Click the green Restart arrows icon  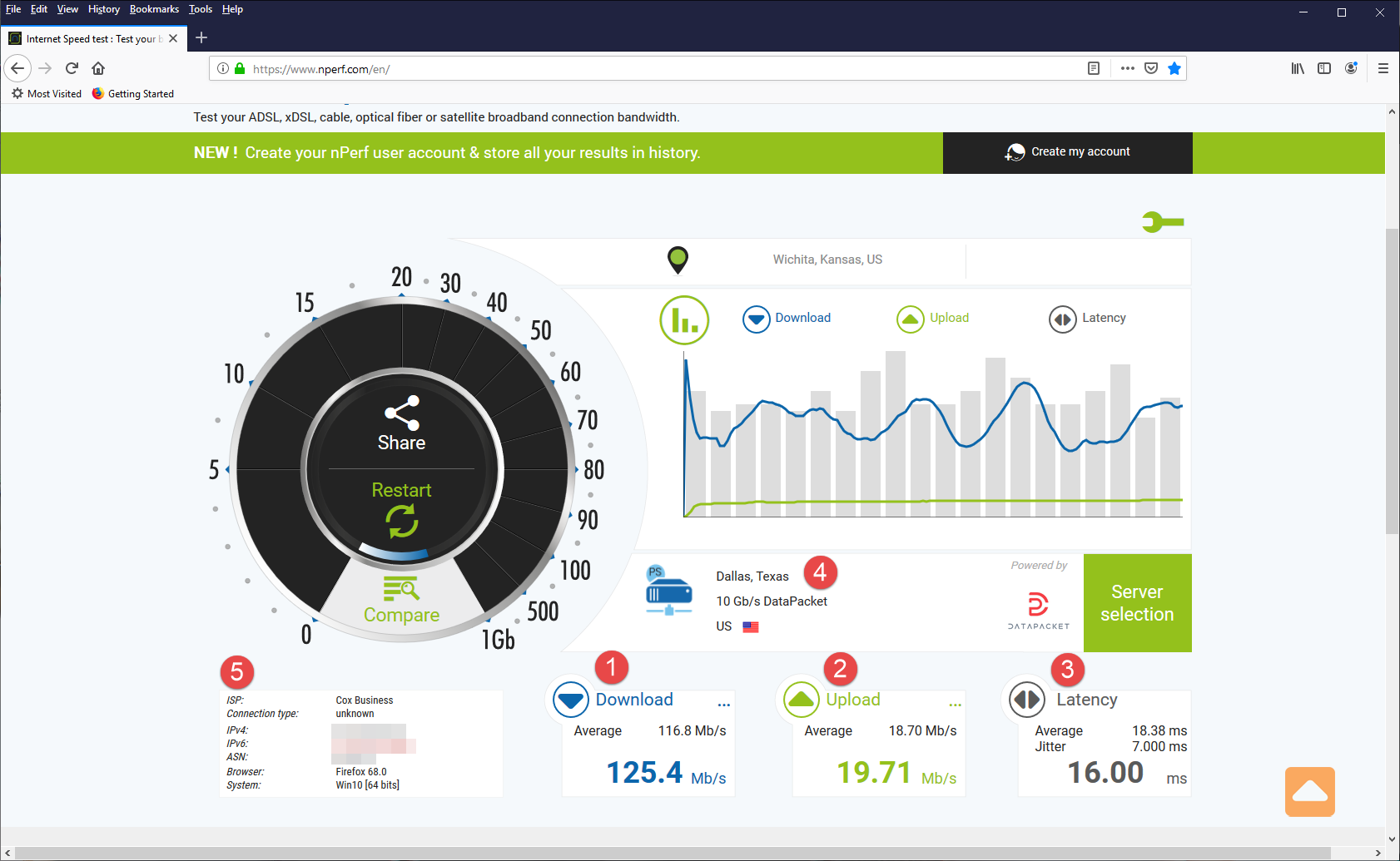point(402,522)
